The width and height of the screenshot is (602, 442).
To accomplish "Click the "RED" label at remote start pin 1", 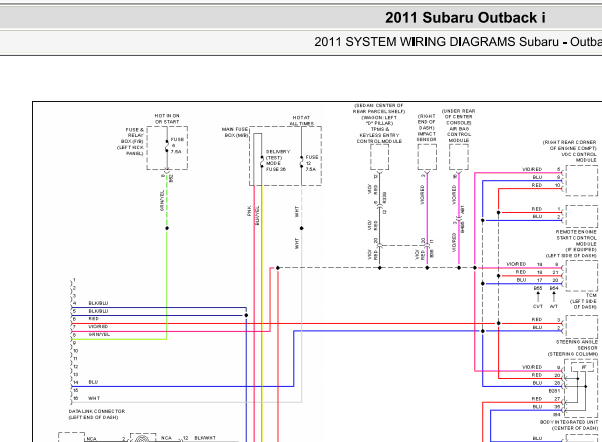I will tap(537, 209).
